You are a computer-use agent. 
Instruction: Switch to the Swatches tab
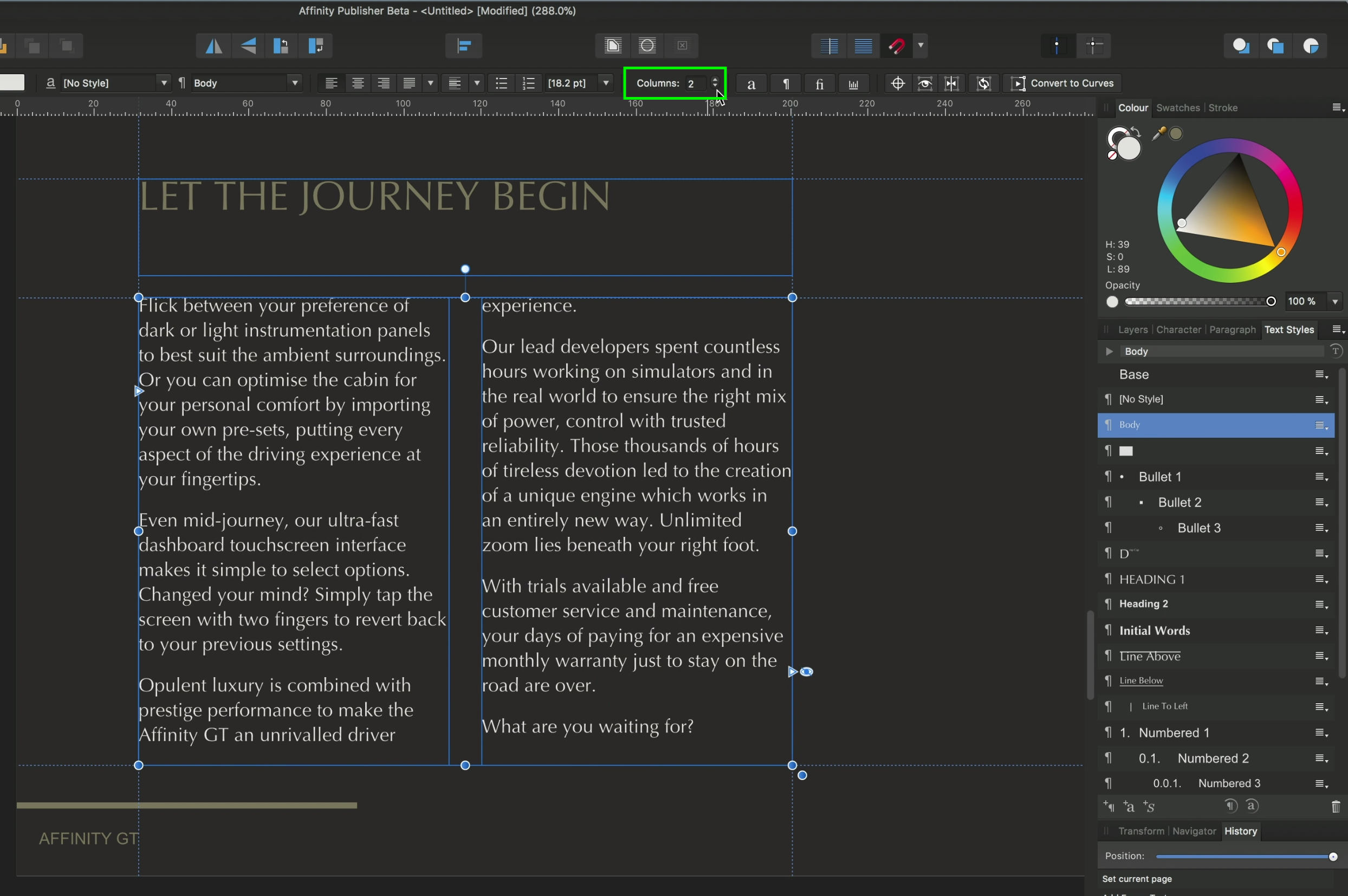click(1177, 108)
